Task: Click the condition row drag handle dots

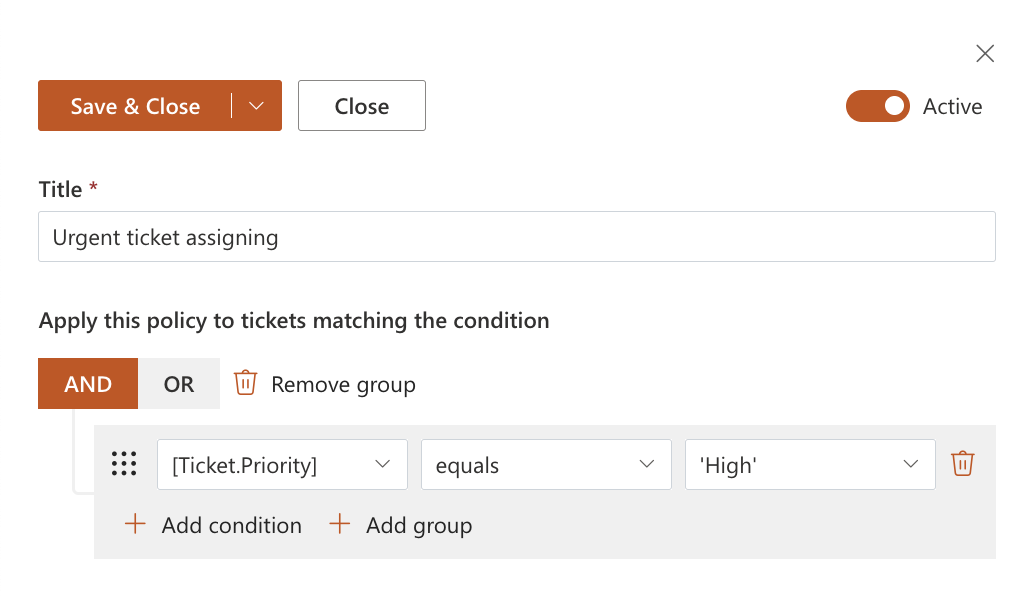Action: tap(124, 464)
